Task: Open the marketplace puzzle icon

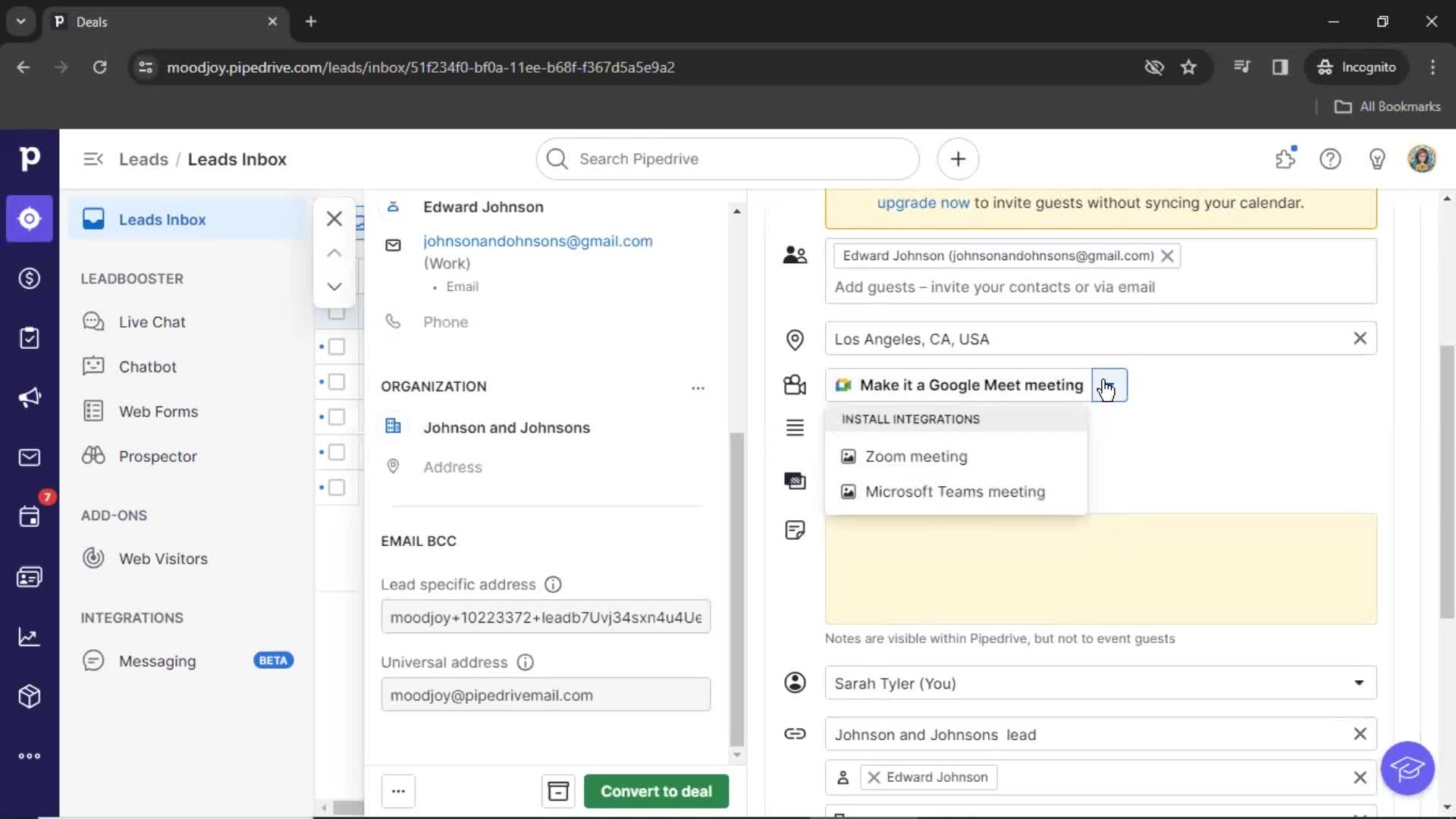Action: (x=1285, y=159)
